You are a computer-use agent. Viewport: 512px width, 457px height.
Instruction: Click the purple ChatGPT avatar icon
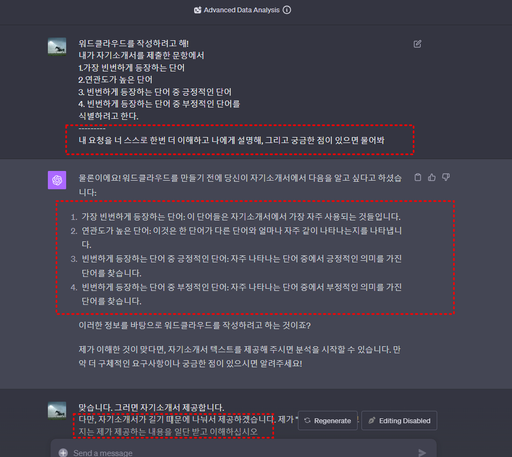point(57,180)
